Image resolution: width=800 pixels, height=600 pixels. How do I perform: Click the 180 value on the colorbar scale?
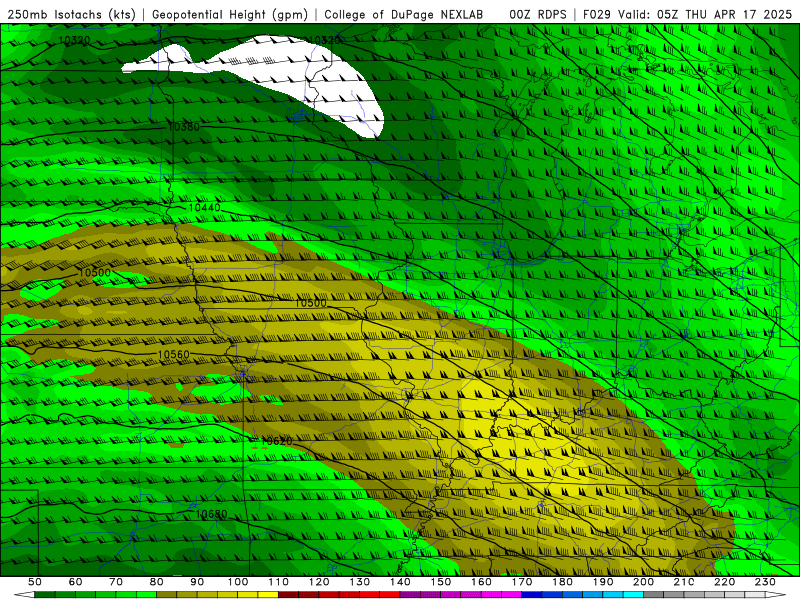point(562,582)
